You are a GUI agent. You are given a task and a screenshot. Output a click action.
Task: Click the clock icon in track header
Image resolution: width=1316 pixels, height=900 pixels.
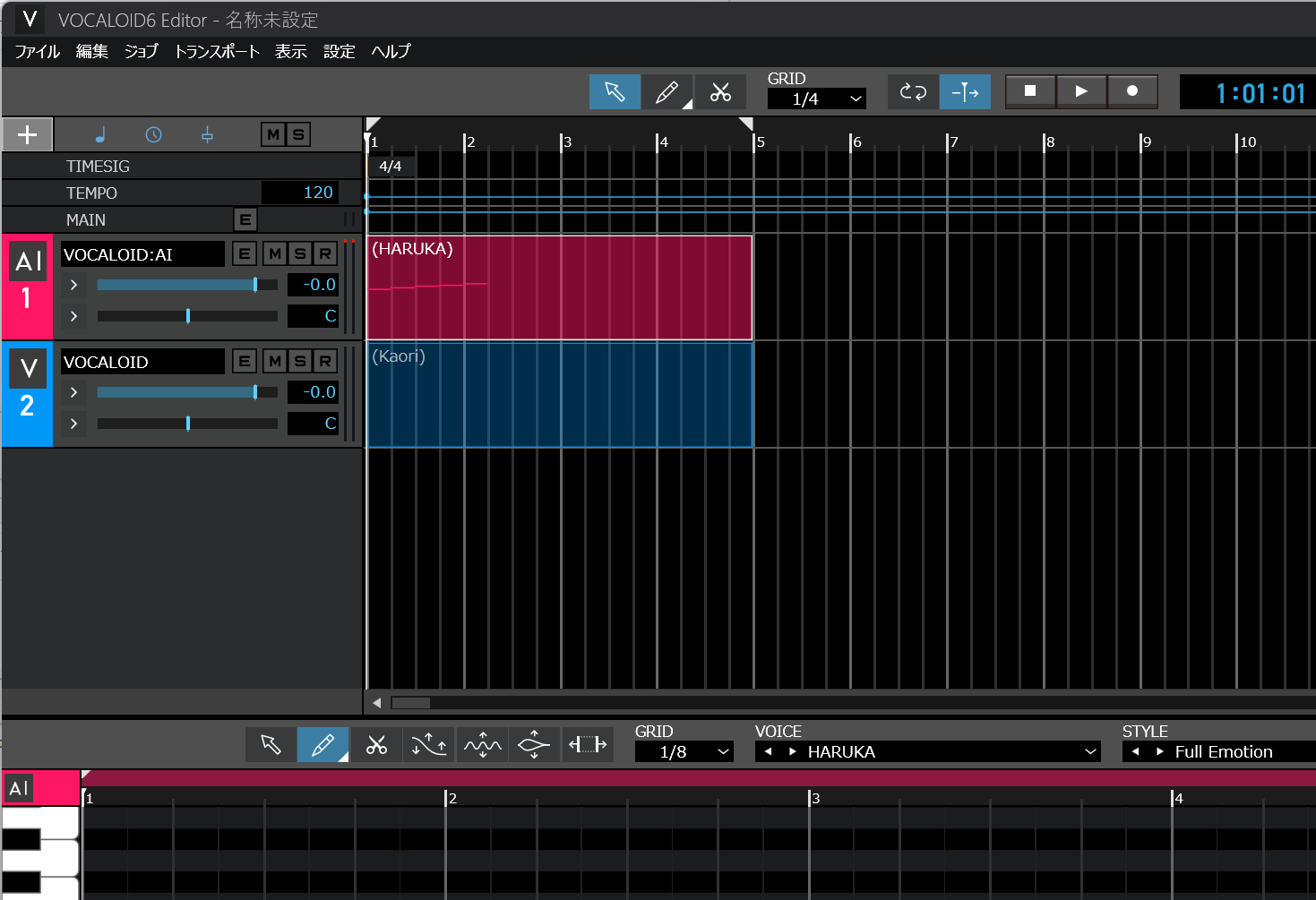(154, 135)
